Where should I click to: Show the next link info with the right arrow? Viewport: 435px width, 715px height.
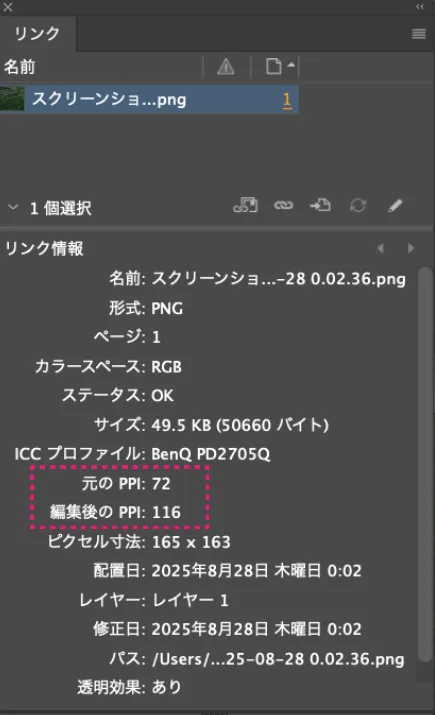pos(411,248)
